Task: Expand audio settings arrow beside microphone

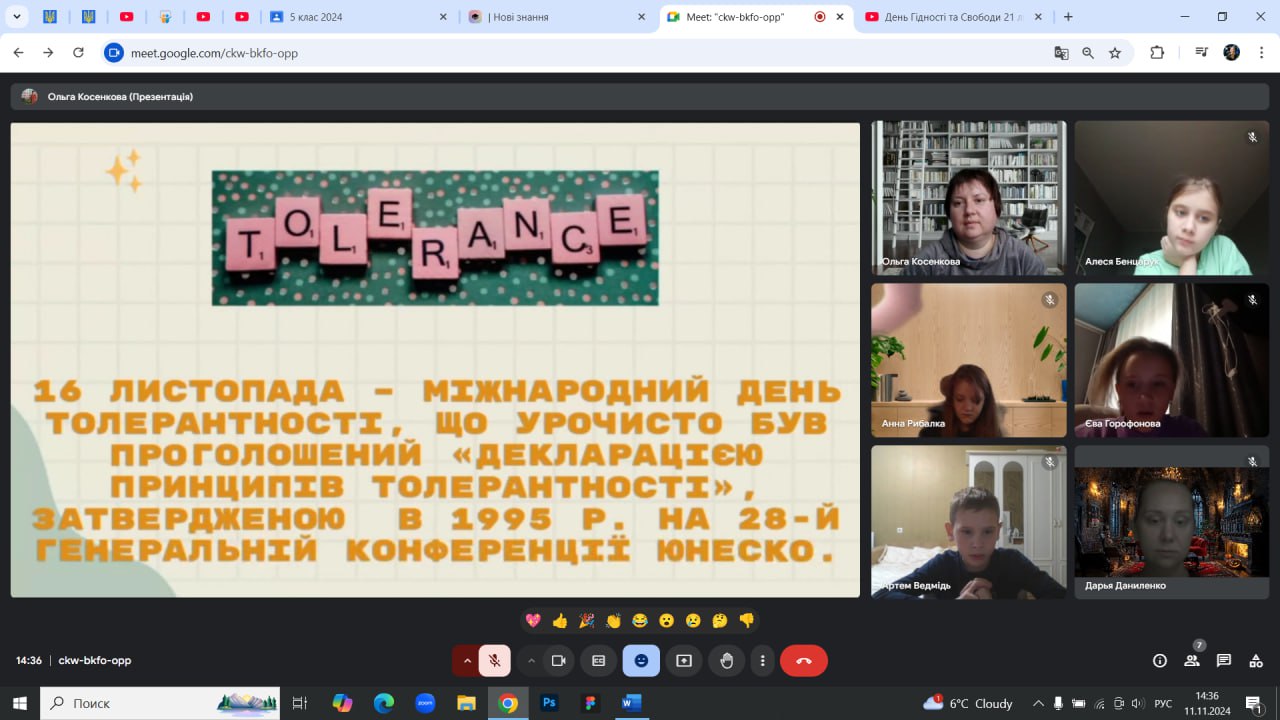Action: point(466,661)
